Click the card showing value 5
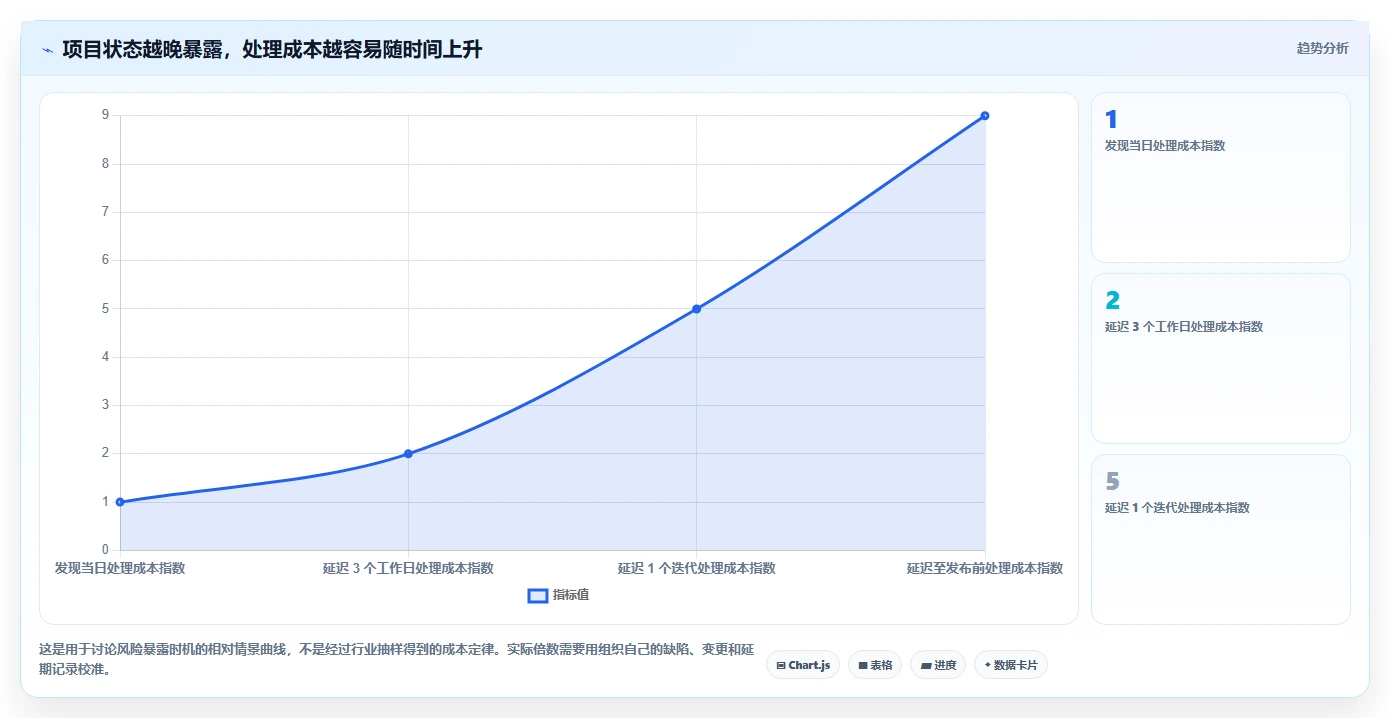The width and height of the screenshot is (1390, 718). point(1221,539)
